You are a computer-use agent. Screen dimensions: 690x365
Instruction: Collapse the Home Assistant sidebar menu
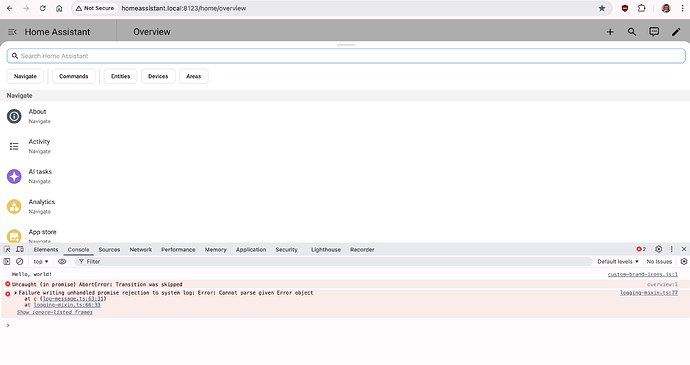[12, 32]
